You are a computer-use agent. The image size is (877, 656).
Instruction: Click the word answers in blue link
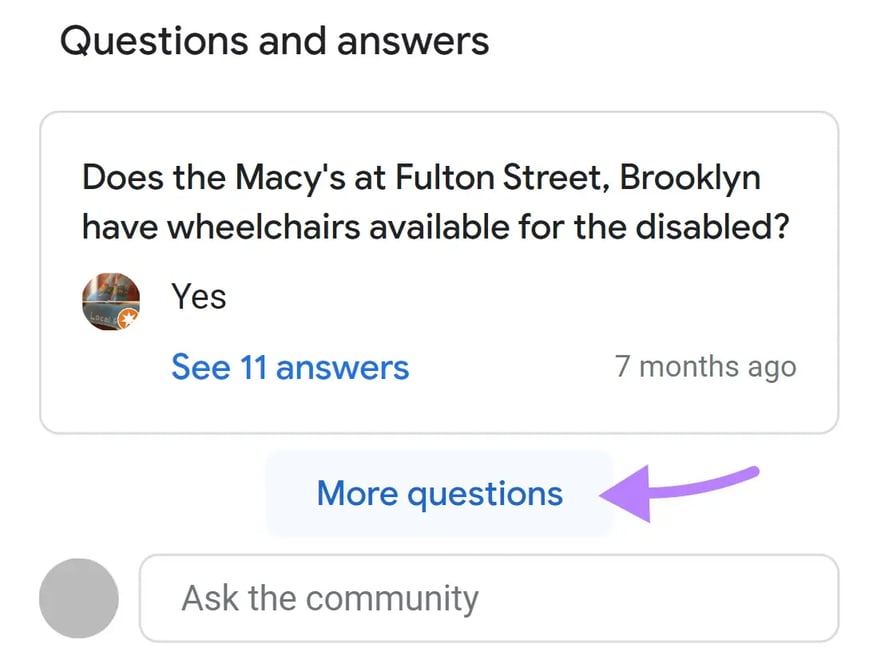tap(342, 368)
